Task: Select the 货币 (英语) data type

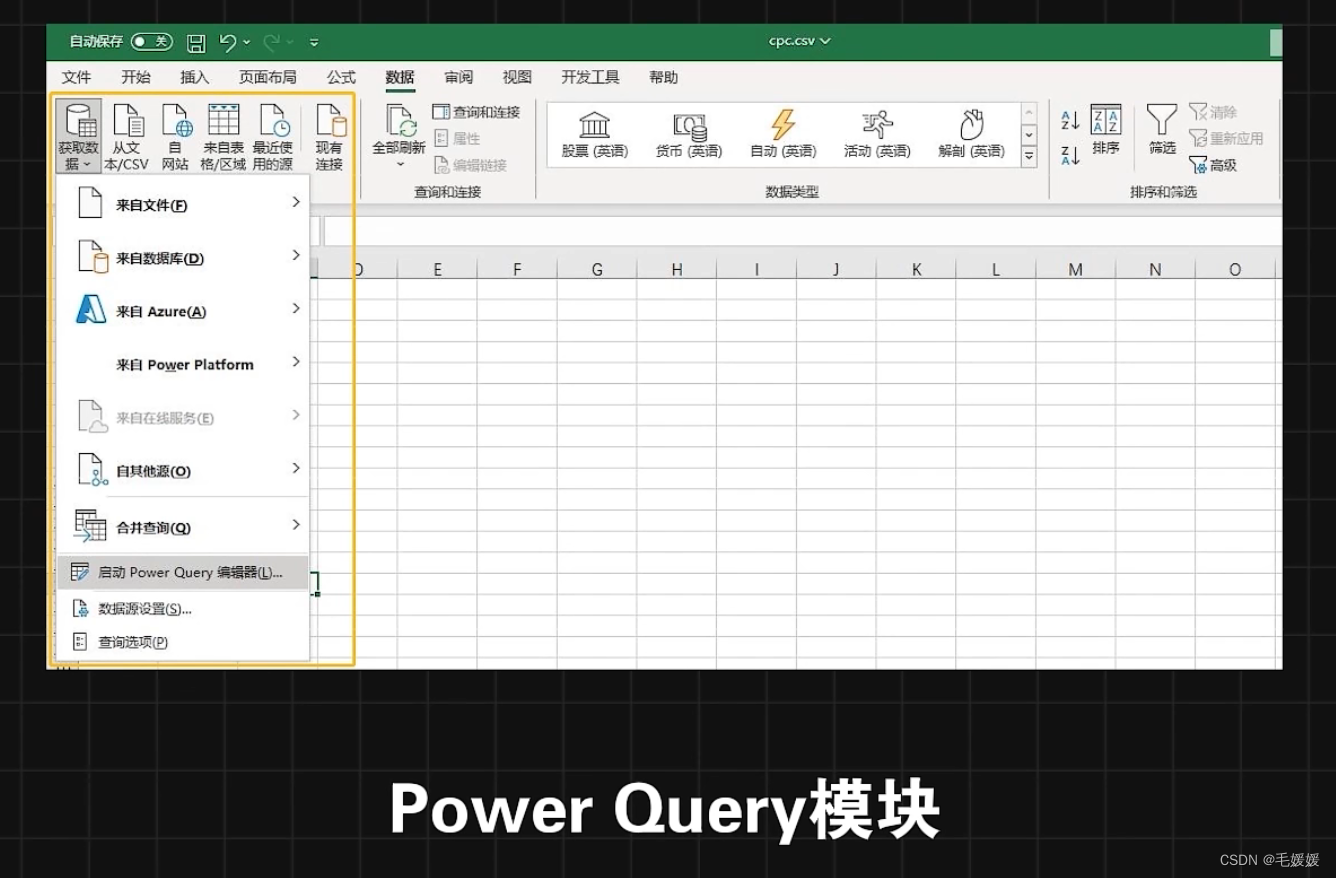Action: [689, 135]
